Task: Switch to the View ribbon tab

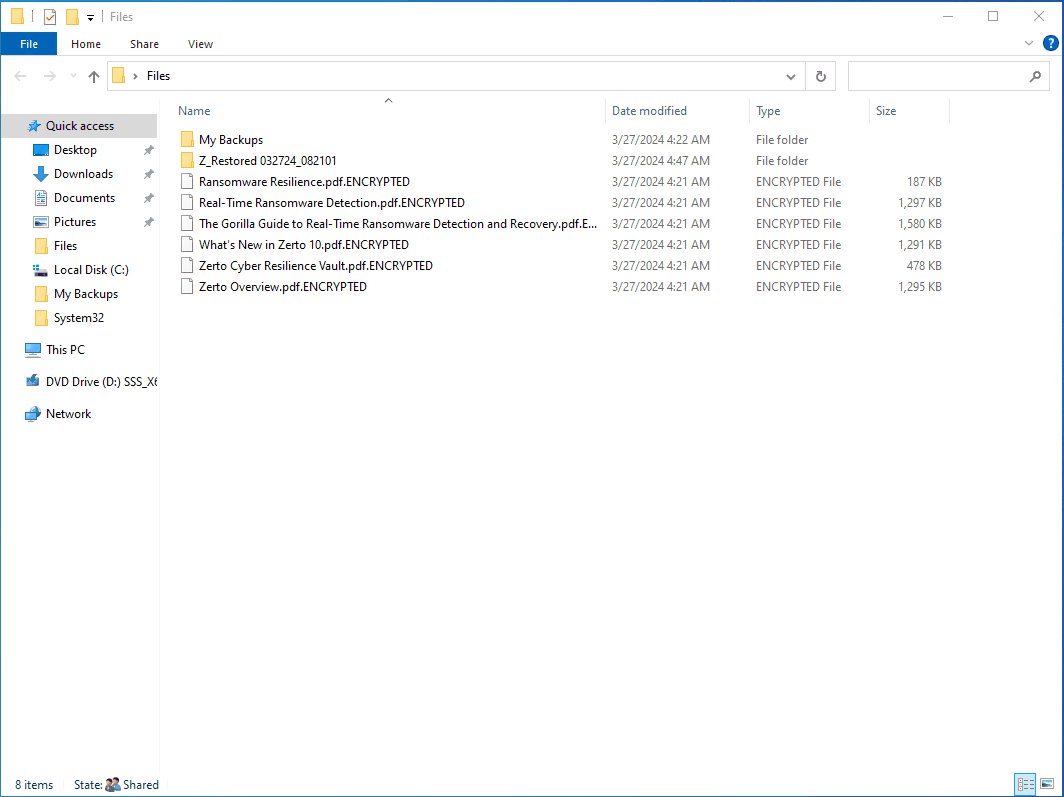Action: [x=200, y=44]
